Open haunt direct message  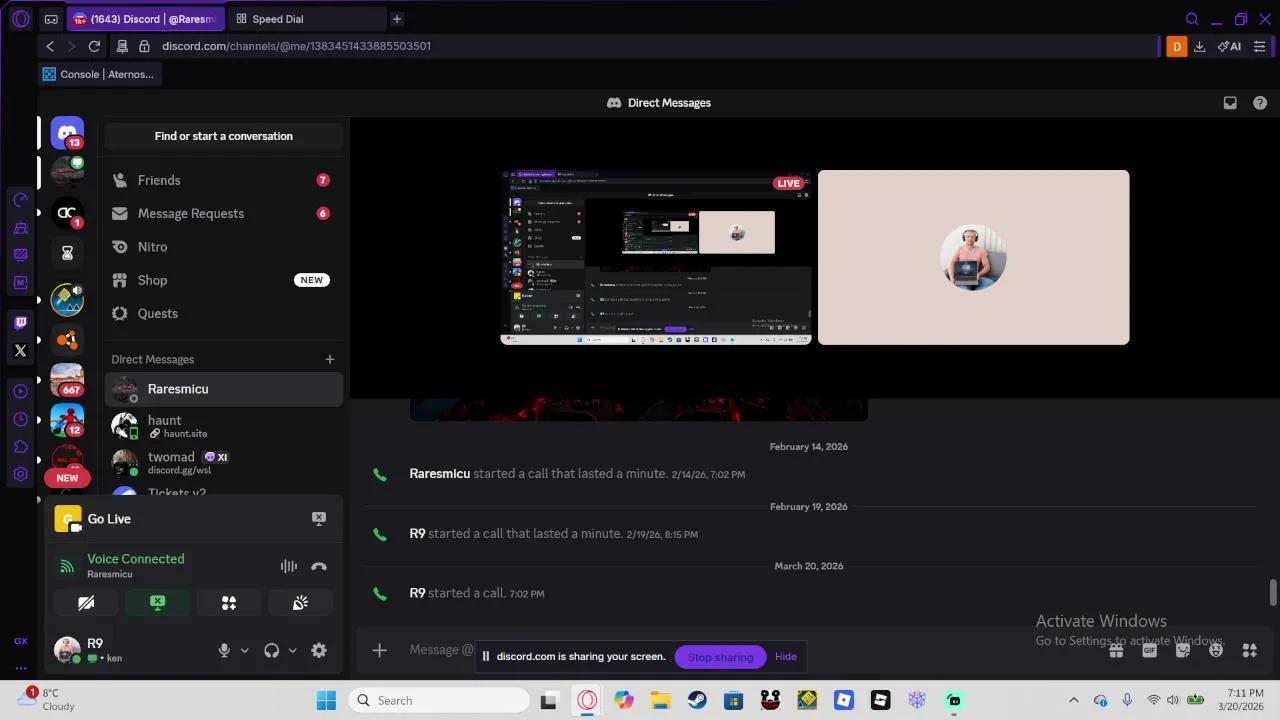coord(224,426)
